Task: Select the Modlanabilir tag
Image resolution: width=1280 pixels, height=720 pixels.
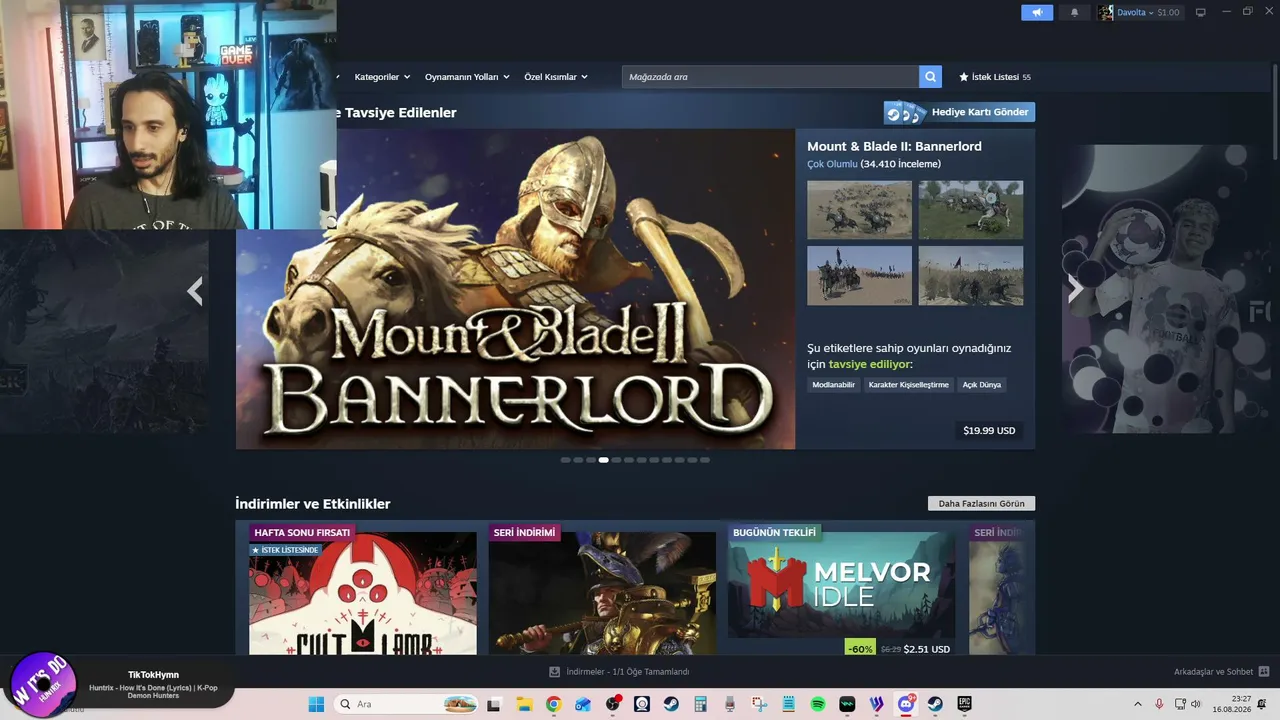Action: (834, 385)
